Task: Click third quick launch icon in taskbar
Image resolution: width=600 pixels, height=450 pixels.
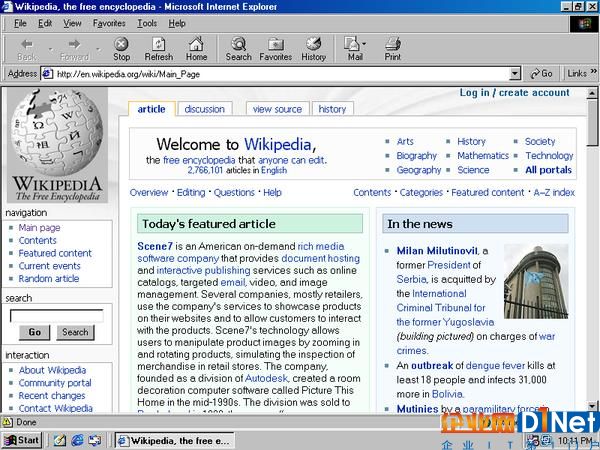Action: point(96,440)
